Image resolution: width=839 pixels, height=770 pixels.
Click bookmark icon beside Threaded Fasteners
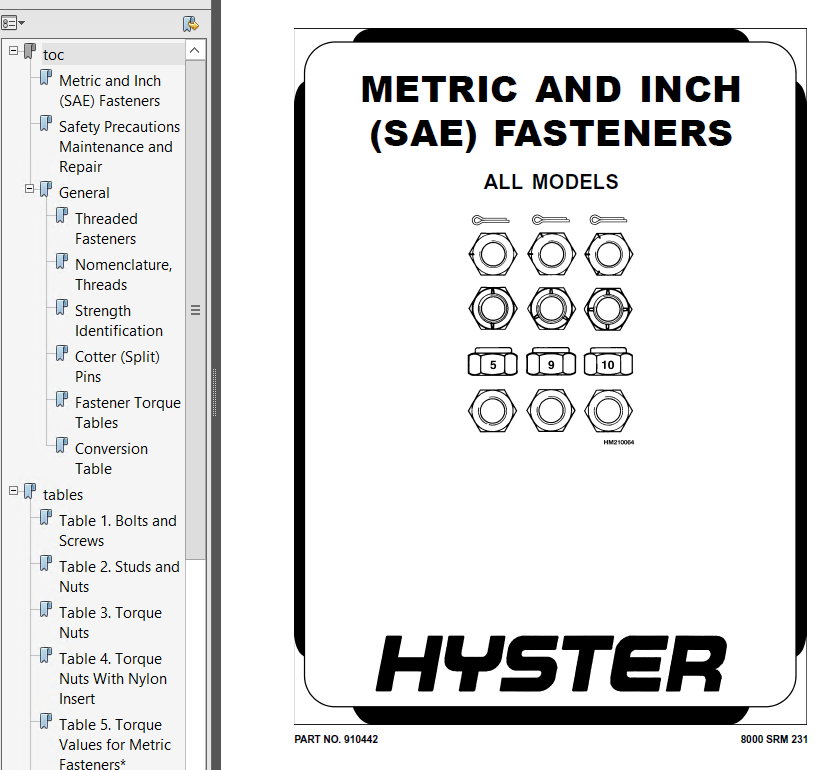(x=62, y=216)
